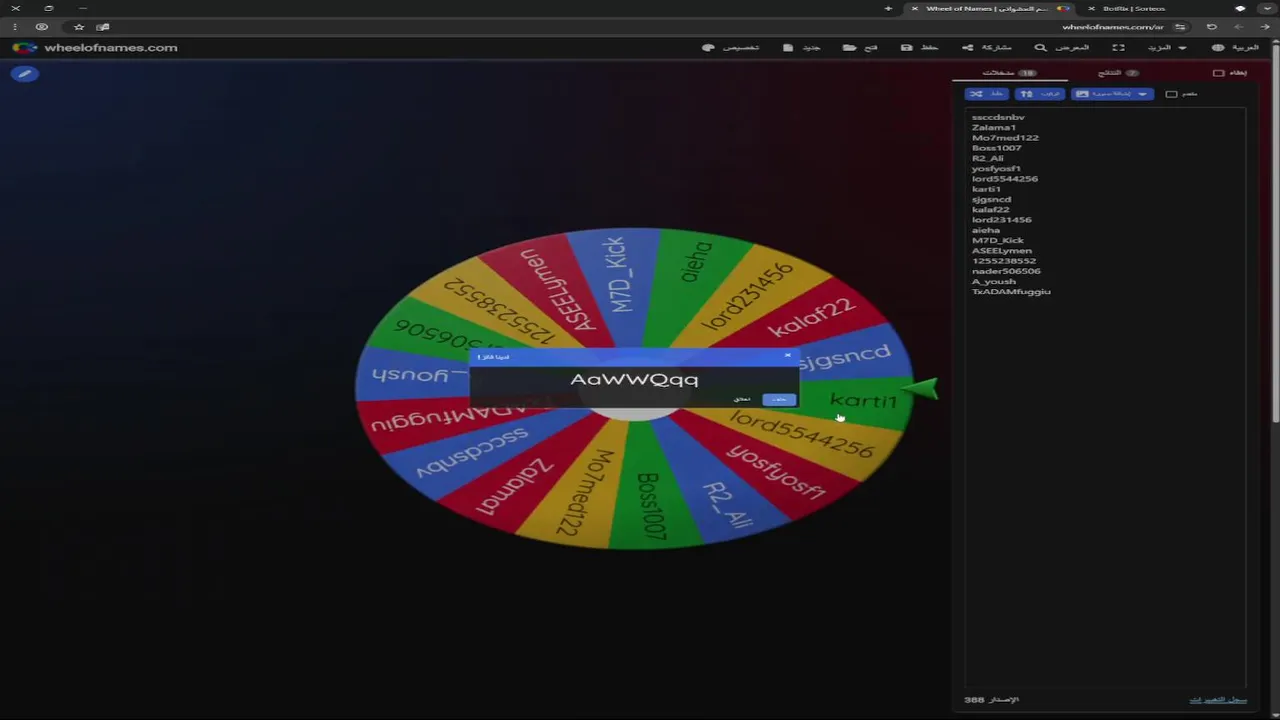
Task: Save the wheel with حفظ
Action: [920, 48]
